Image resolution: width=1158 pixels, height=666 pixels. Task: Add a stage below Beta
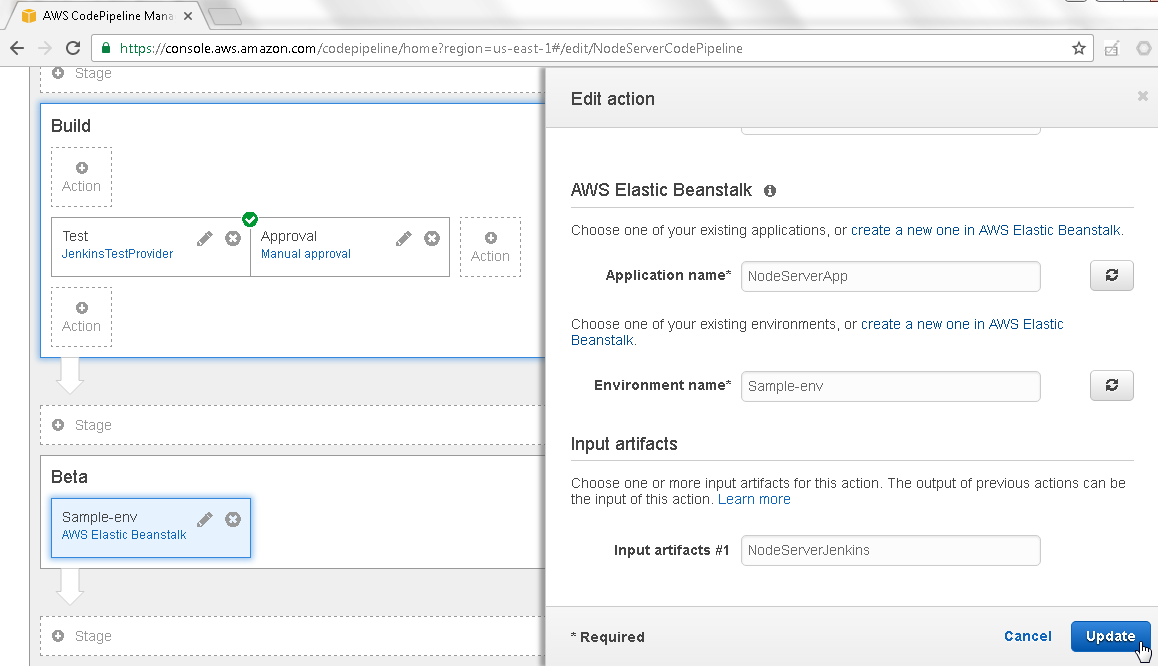pyautogui.click(x=292, y=636)
